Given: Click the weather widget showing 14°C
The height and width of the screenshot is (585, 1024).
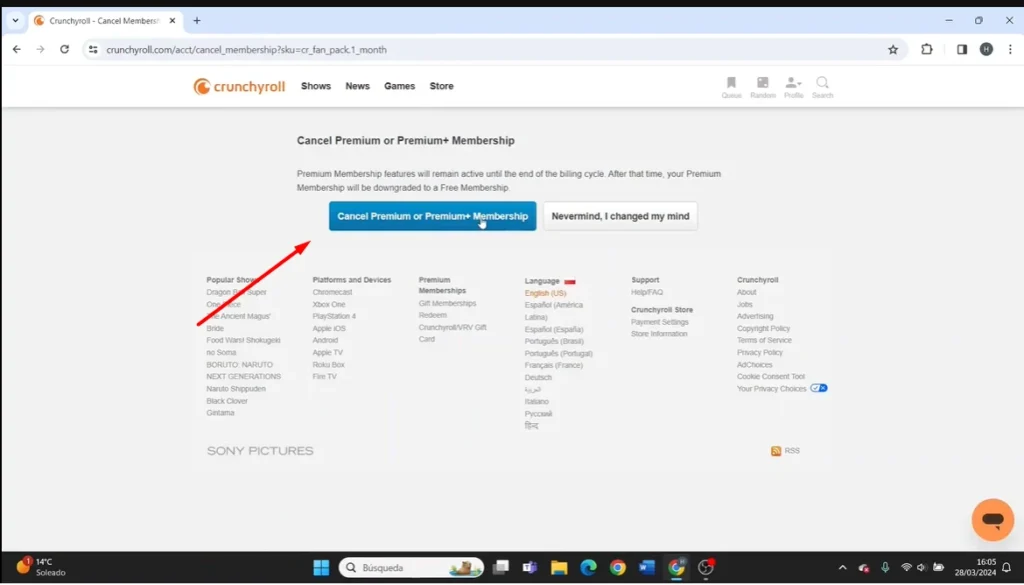Looking at the screenshot, I should (40, 567).
